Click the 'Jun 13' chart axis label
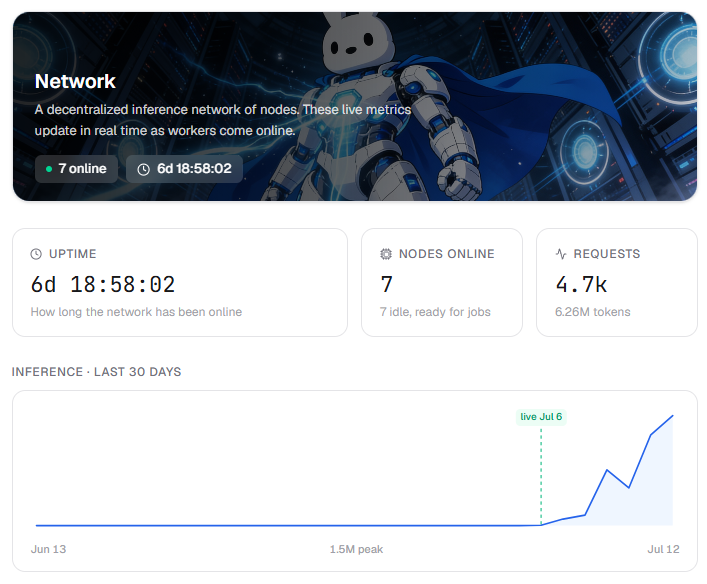Viewport: 707px width, 584px height. [48, 549]
